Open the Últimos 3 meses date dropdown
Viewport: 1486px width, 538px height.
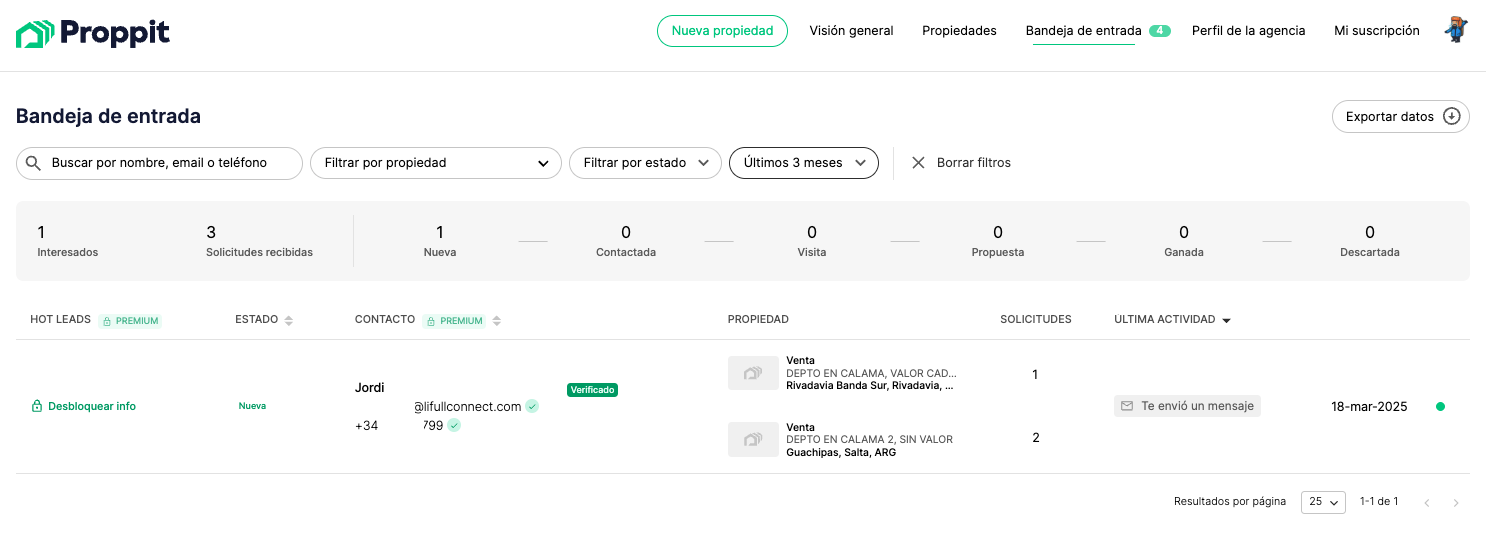tap(804, 163)
